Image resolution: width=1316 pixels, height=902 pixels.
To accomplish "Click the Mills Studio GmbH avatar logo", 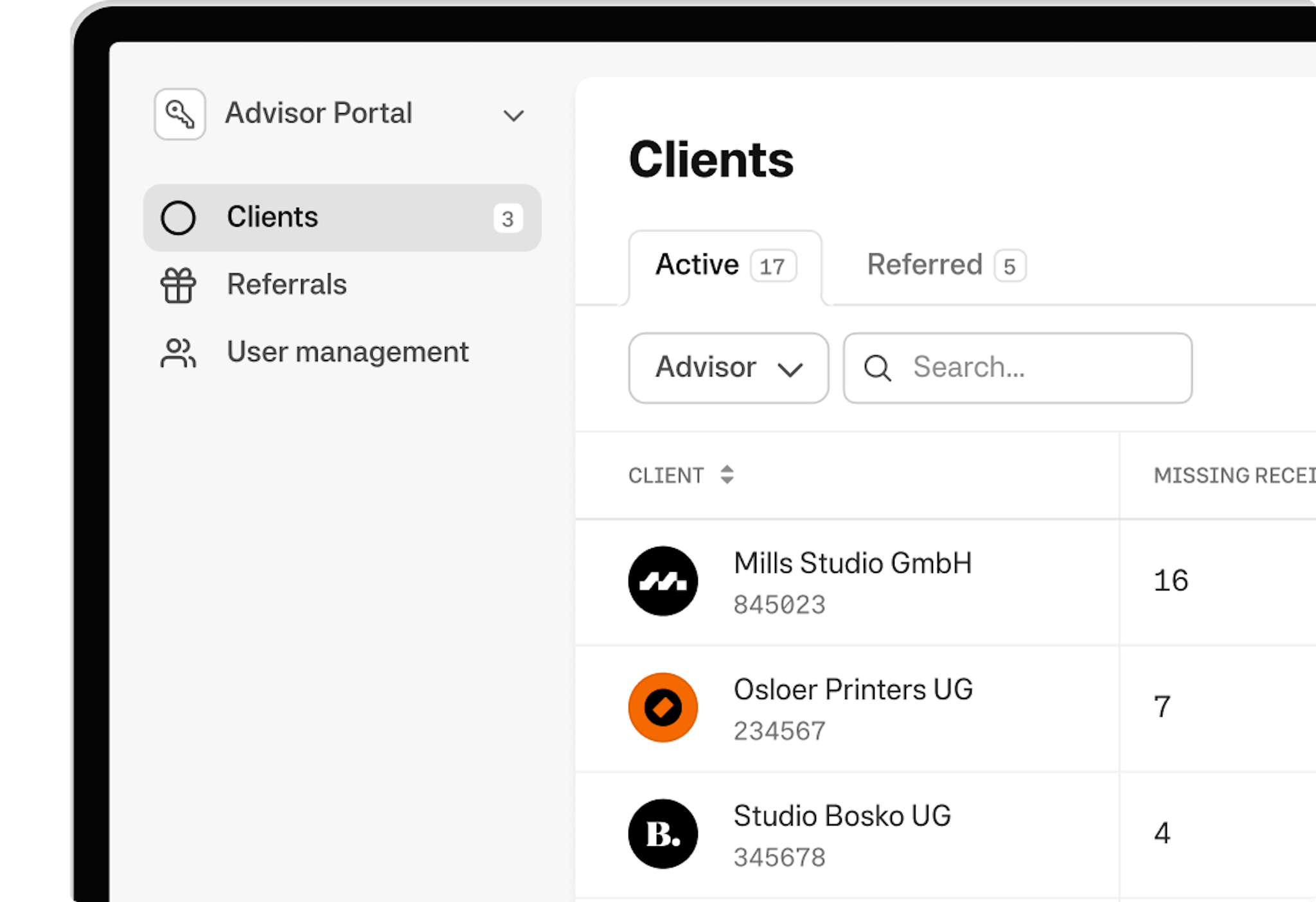I will tap(662, 580).
